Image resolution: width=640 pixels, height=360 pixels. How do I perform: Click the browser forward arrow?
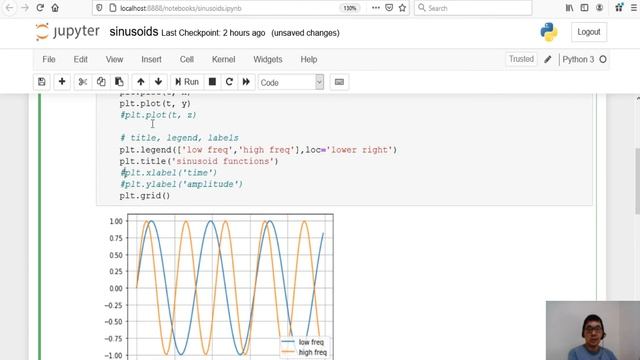[x=24, y=8]
